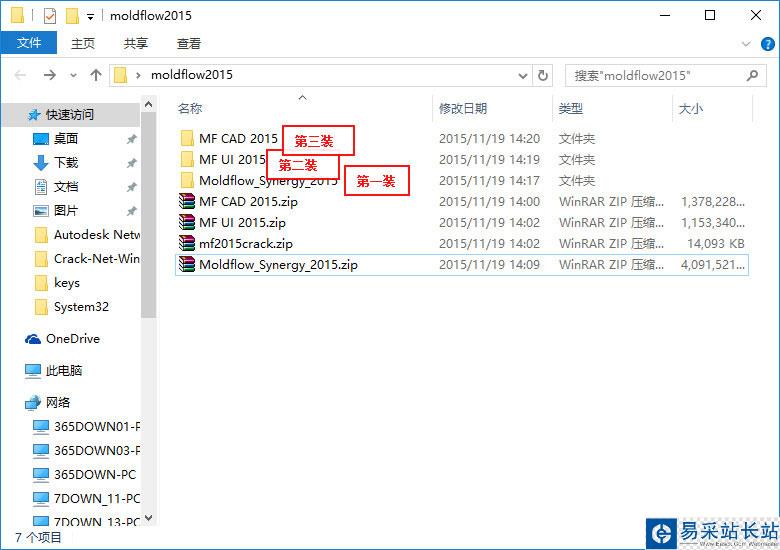This screenshot has height=550, width=780.
Task: Open the blue help question mark icon
Action: [x=768, y=44]
